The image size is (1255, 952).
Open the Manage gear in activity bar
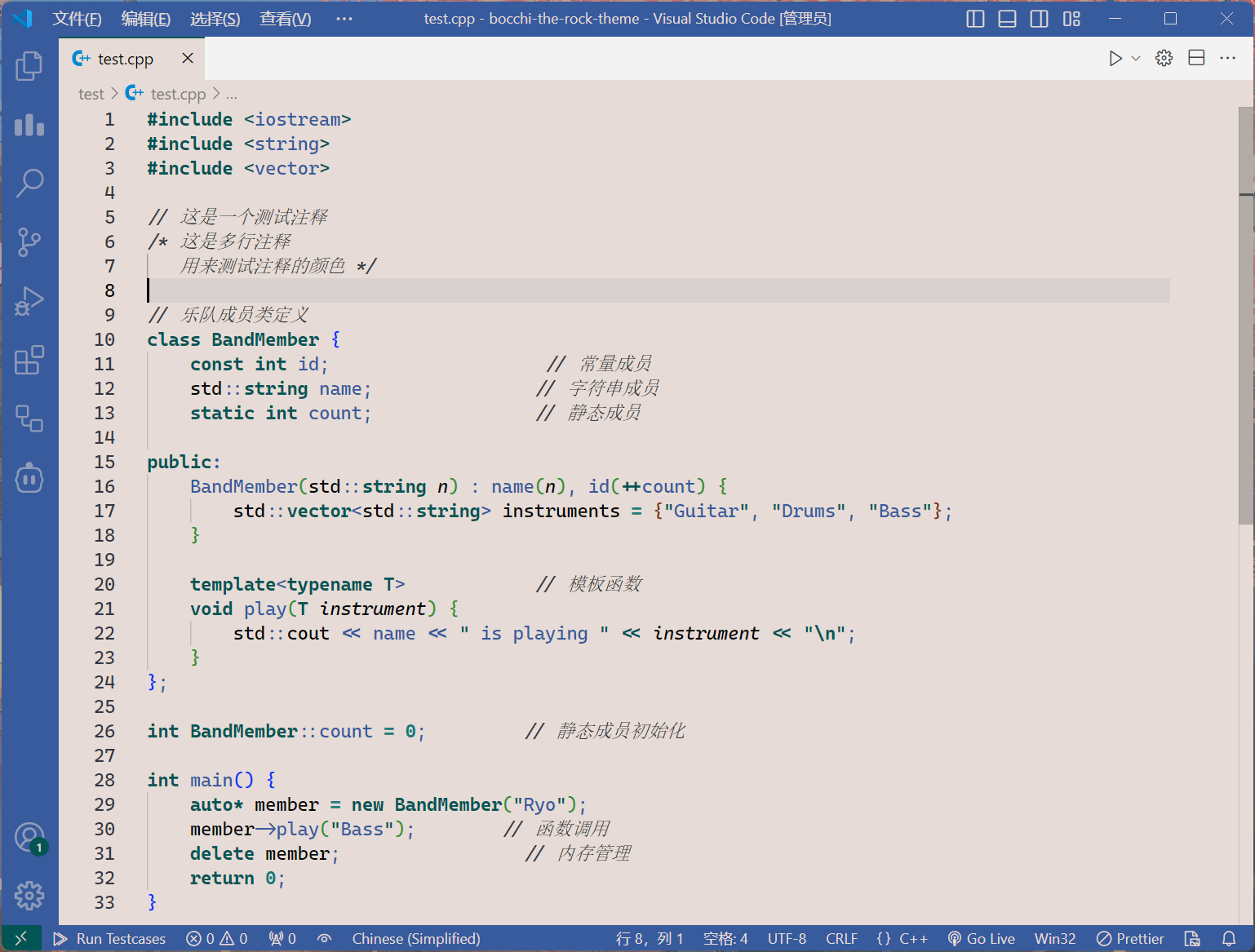click(29, 896)
